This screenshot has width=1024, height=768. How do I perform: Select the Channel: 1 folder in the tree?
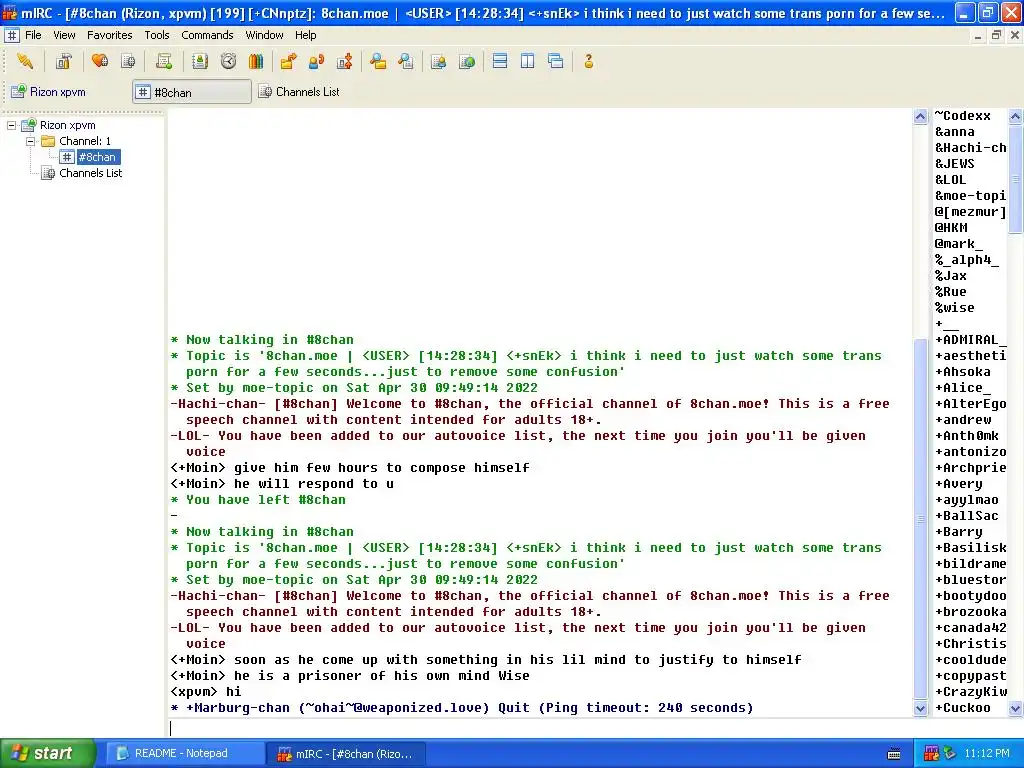tap(85, 141)
